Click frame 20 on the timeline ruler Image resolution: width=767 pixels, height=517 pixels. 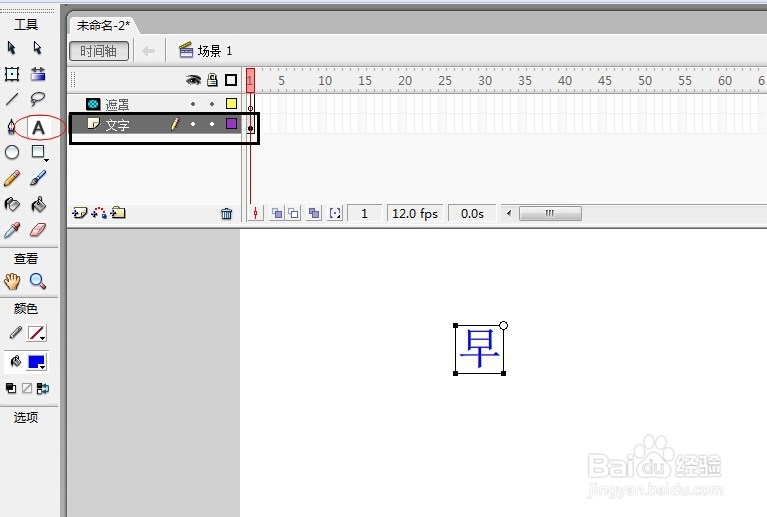[x=403, y=80]
